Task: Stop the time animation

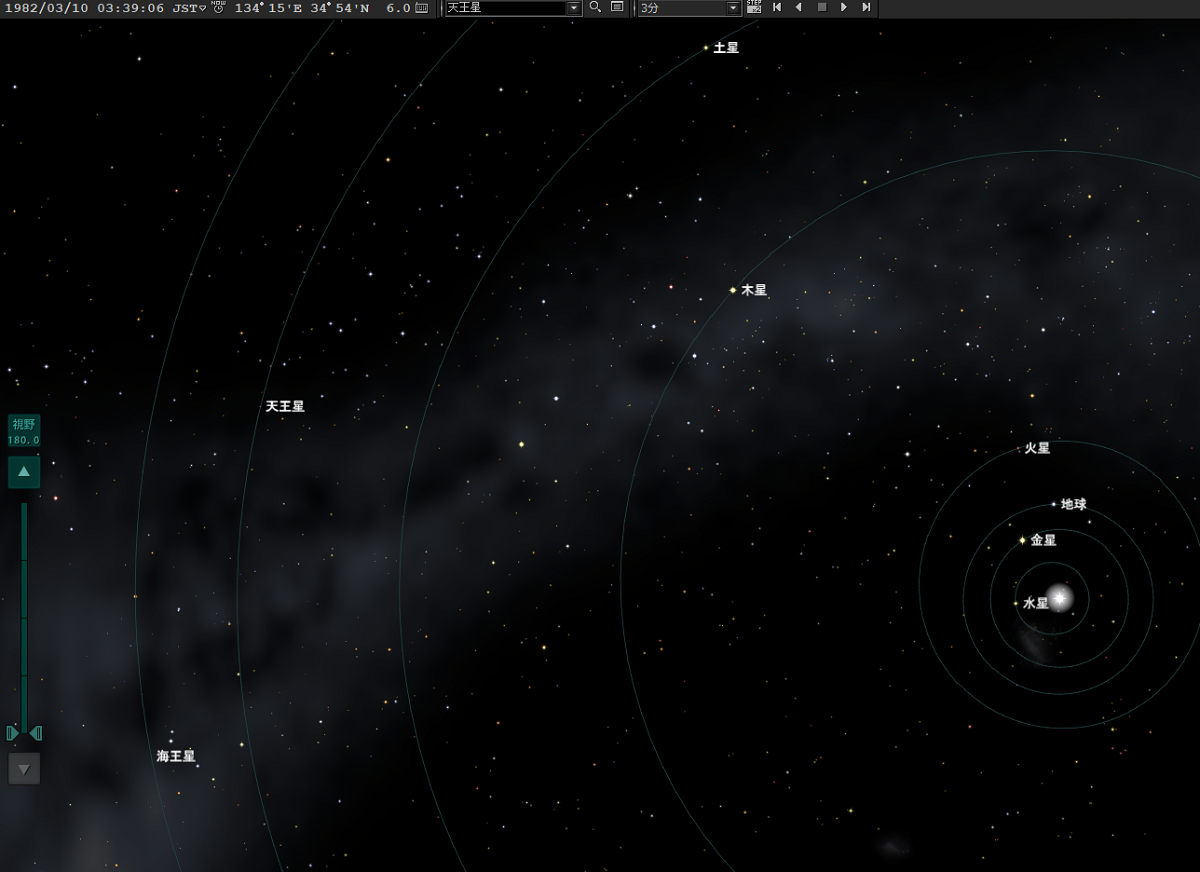Action: (822, 7)
